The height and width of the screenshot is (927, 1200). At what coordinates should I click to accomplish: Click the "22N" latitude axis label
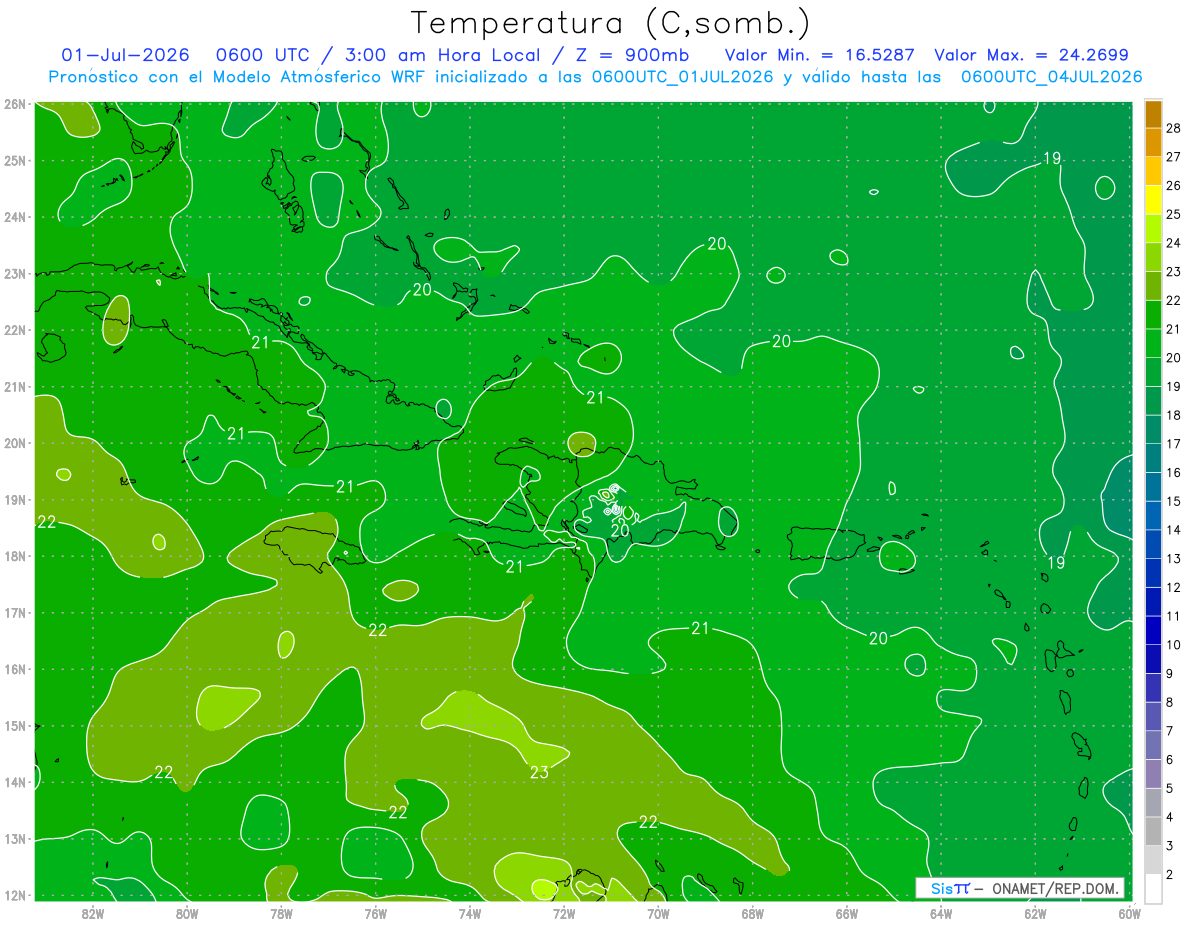[x=15, y=330]
